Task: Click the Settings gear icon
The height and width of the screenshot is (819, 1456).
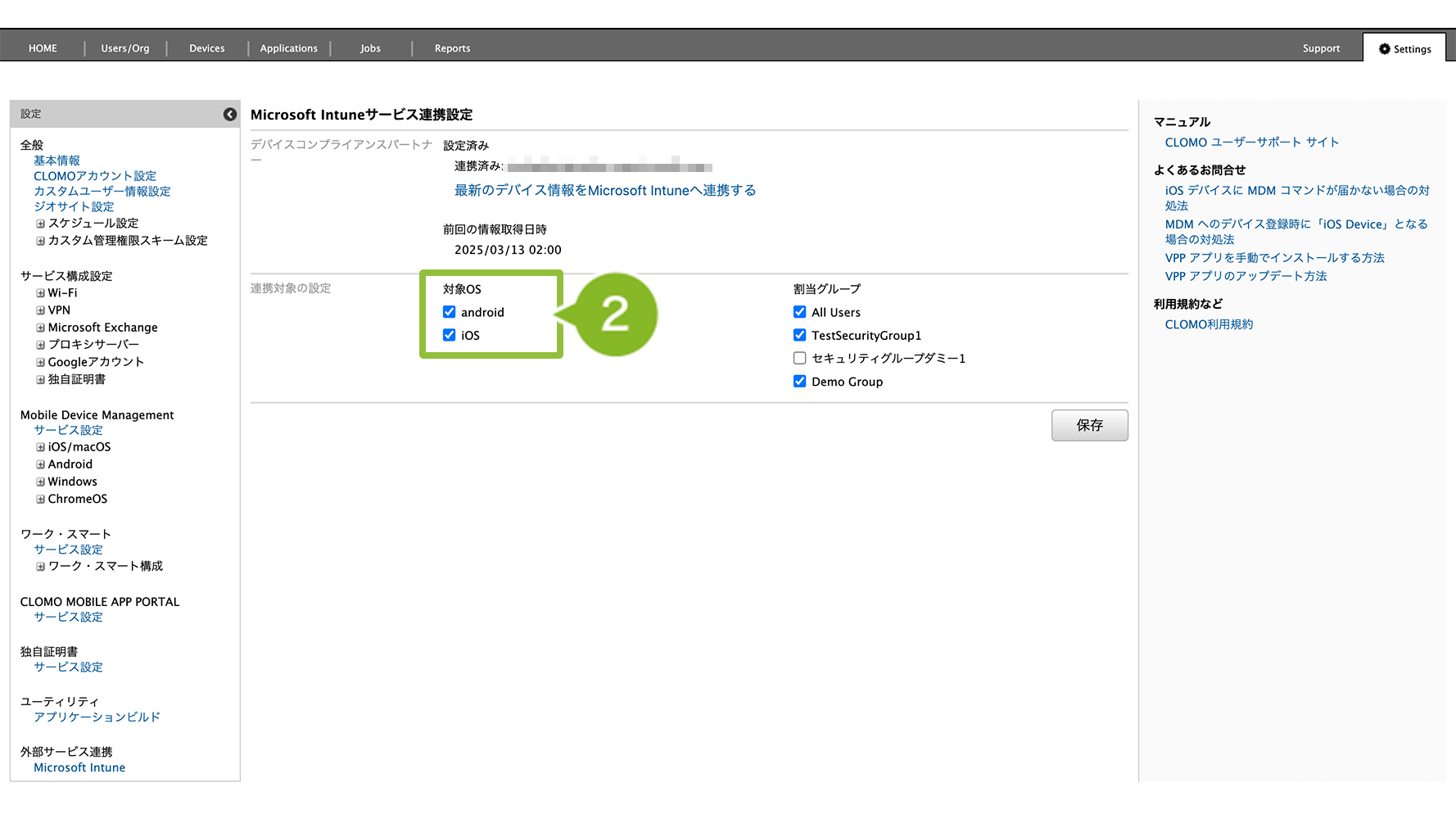Action: click(1385, 49)
